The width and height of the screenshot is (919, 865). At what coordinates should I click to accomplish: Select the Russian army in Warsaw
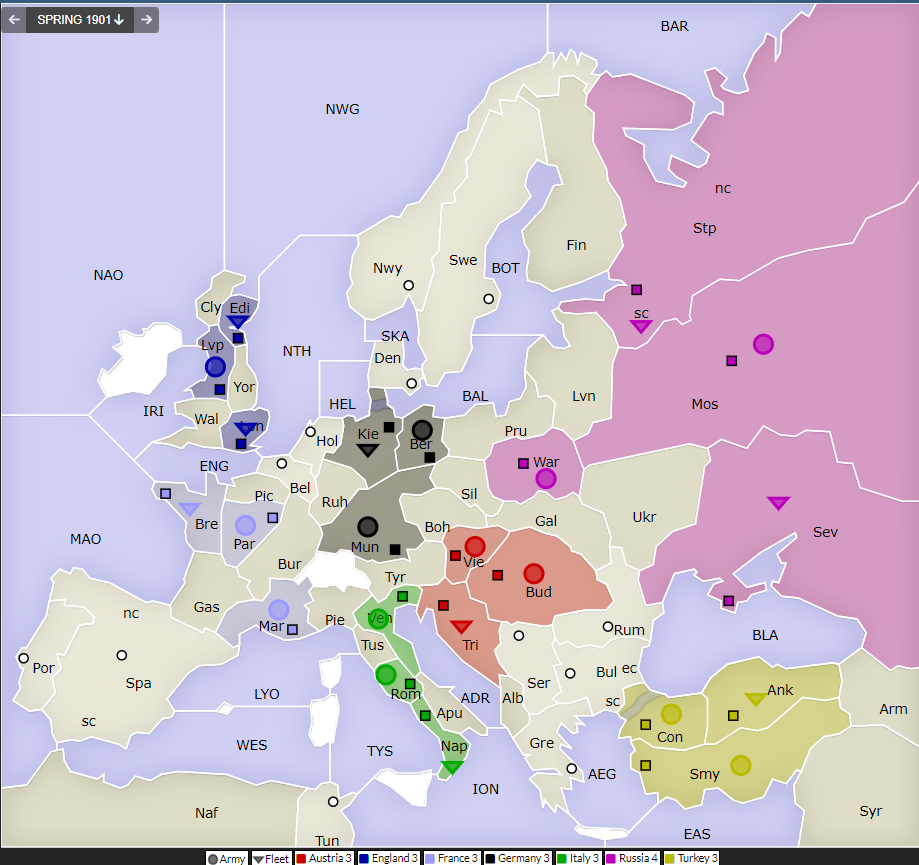click(x=546, y=479)
